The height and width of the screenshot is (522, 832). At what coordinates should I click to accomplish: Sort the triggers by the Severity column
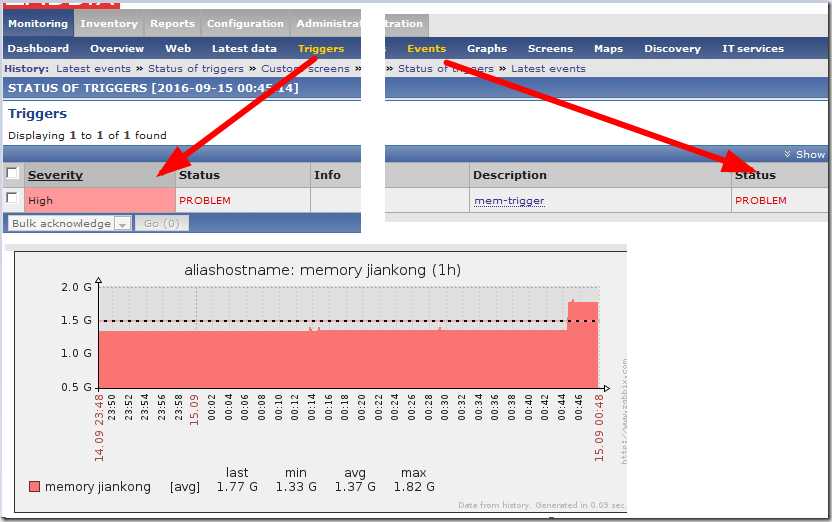coord(55,175)
